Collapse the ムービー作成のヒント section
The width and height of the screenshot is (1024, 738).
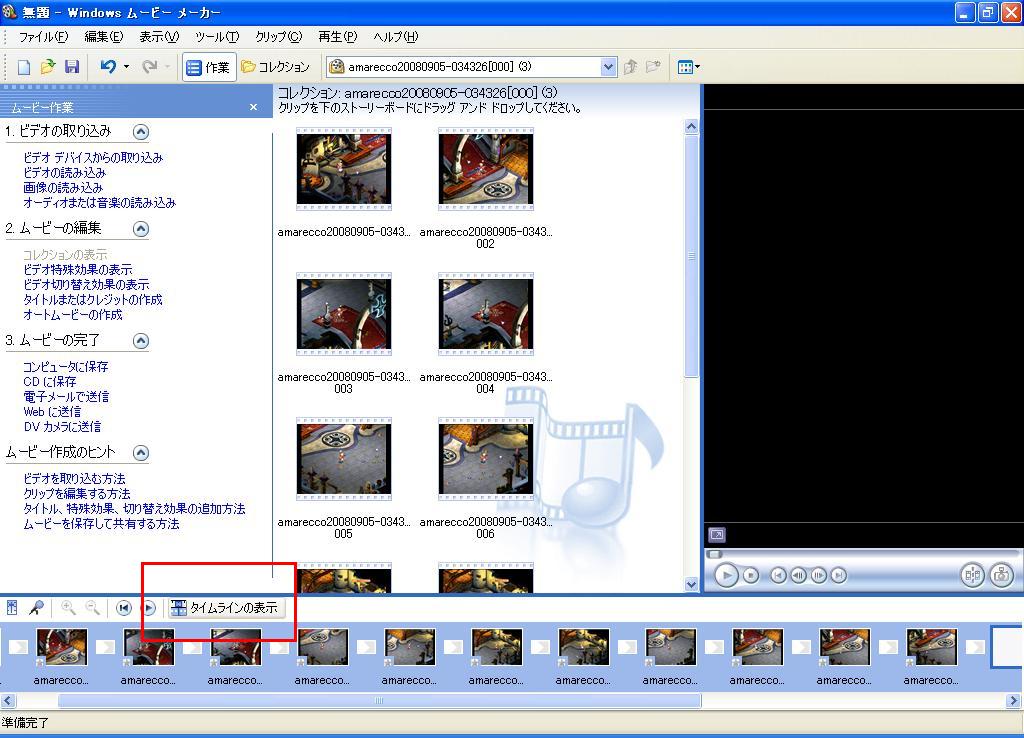click(x=140, y=453)
